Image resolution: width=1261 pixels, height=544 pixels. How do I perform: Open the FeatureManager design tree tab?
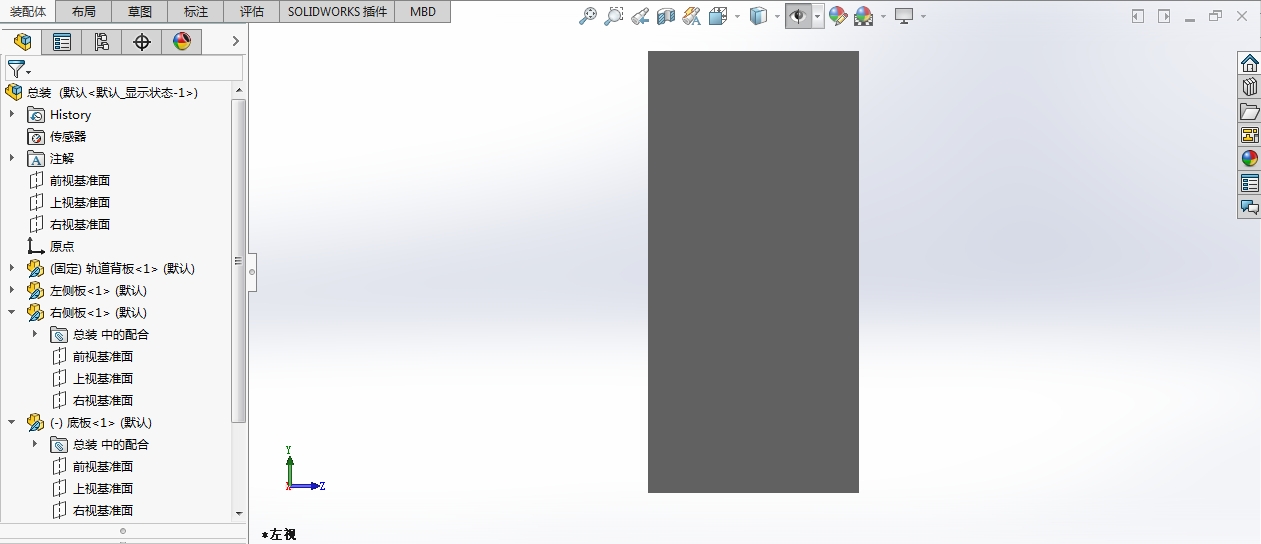tap(22, 41)
